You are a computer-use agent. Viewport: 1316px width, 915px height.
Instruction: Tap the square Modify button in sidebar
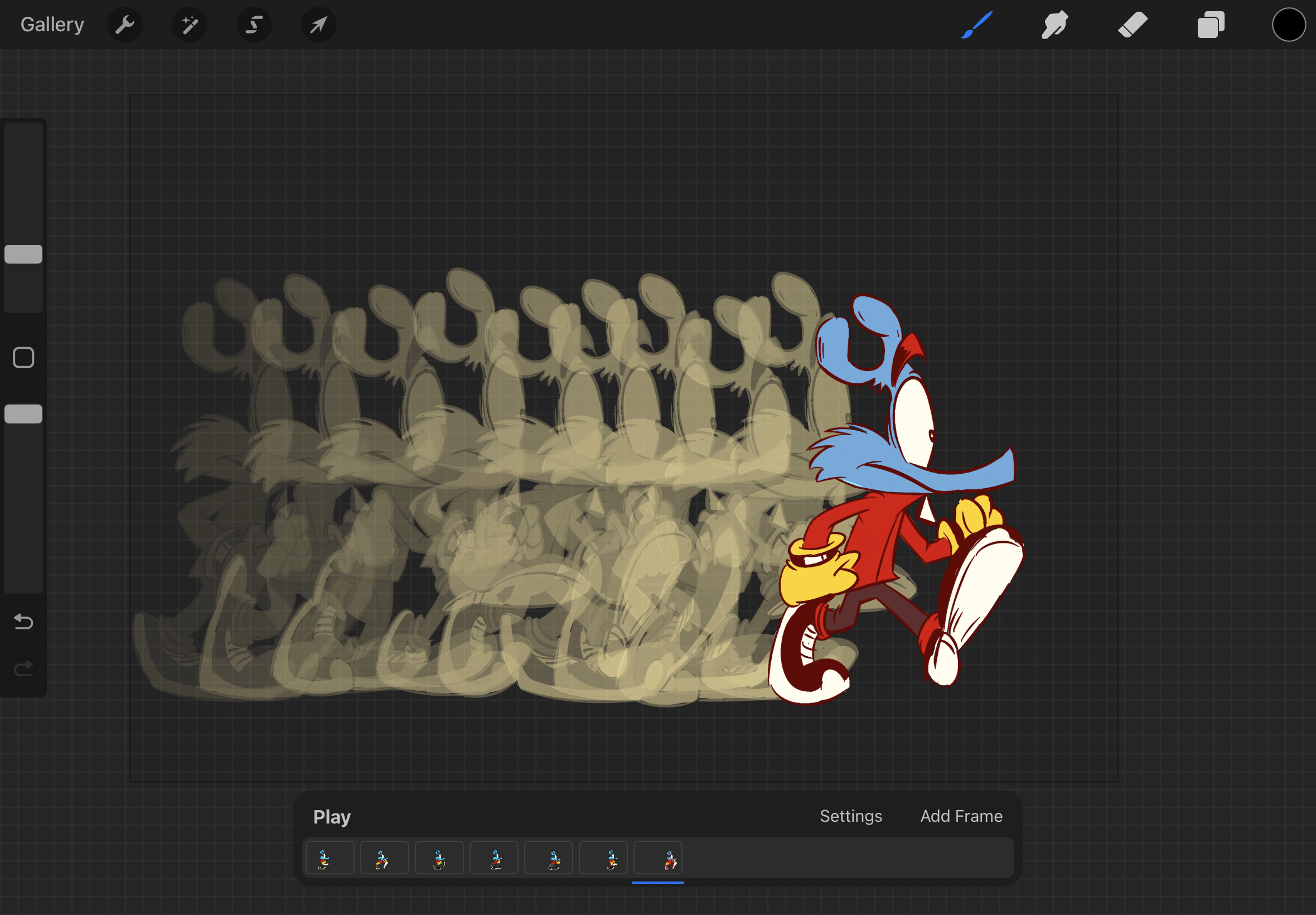(23, 358)
